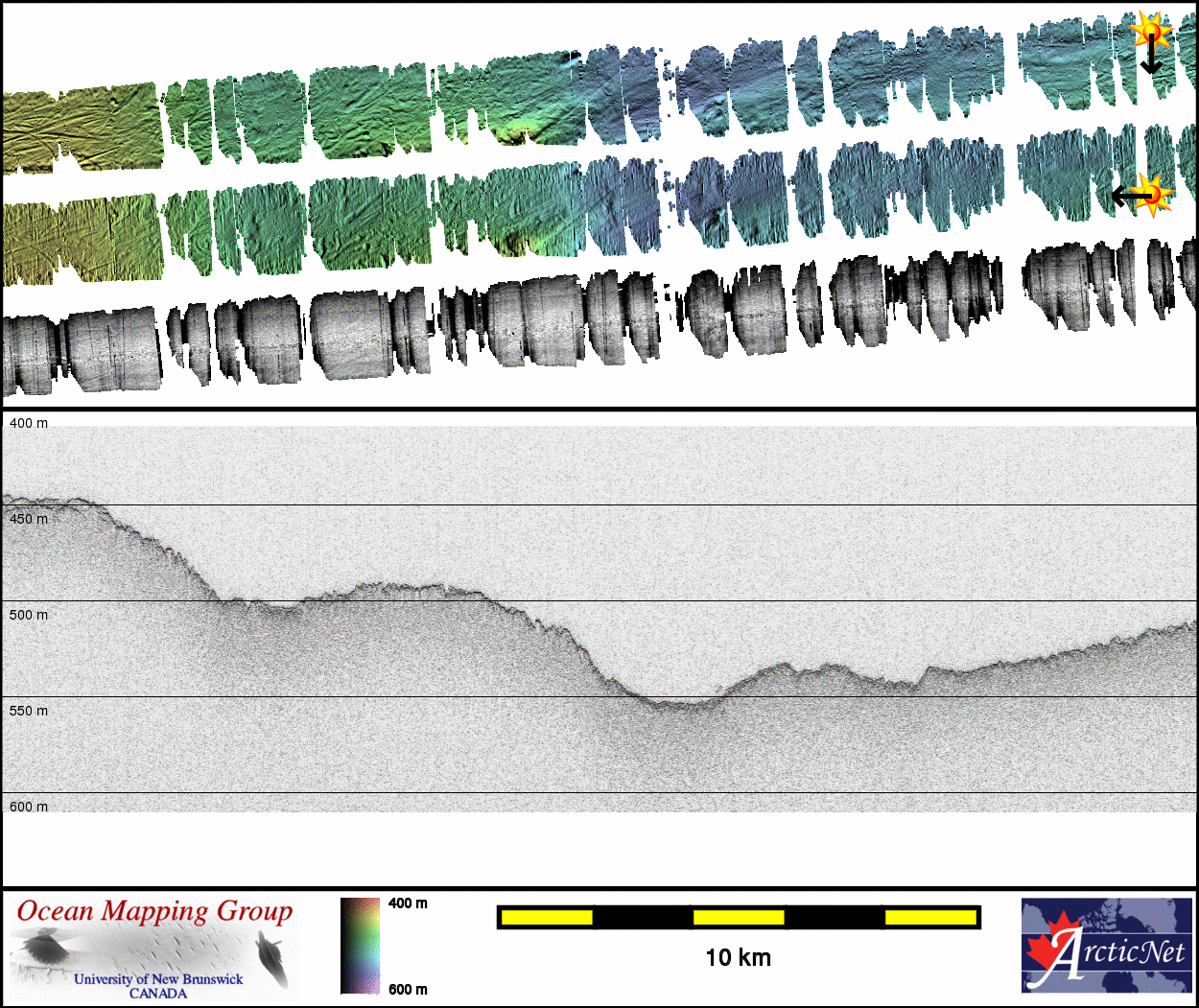Click the 400 m depth label on profile axis
1199x1008 pixels.
(29, 423)
